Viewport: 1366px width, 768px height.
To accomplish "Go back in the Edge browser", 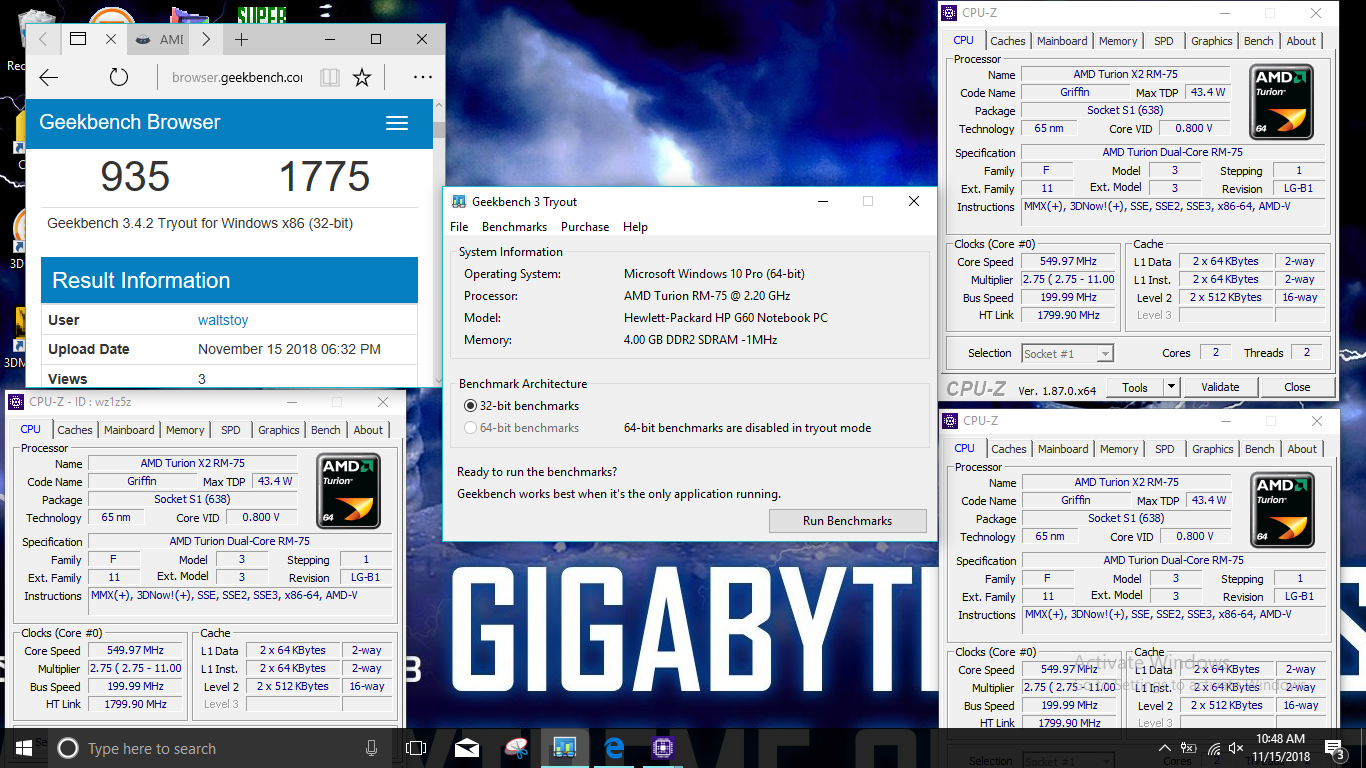I will pos(48,77).
